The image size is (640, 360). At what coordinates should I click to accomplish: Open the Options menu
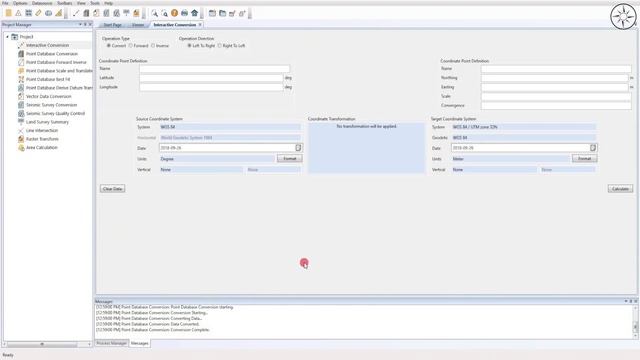click(x=20, y=3)
